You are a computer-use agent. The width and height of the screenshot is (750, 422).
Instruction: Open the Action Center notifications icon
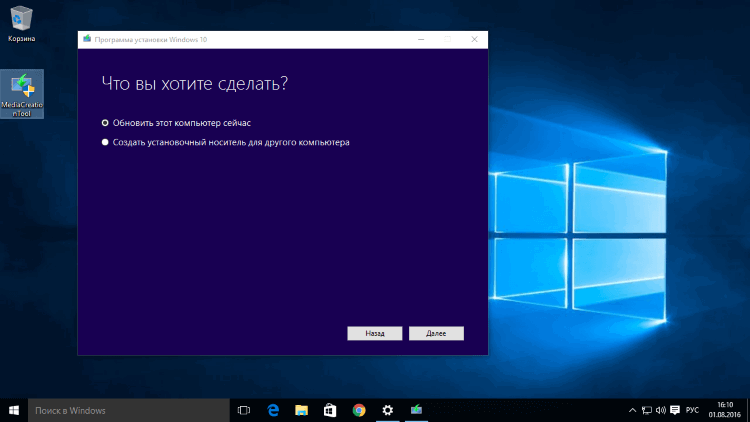coord(675,411)
